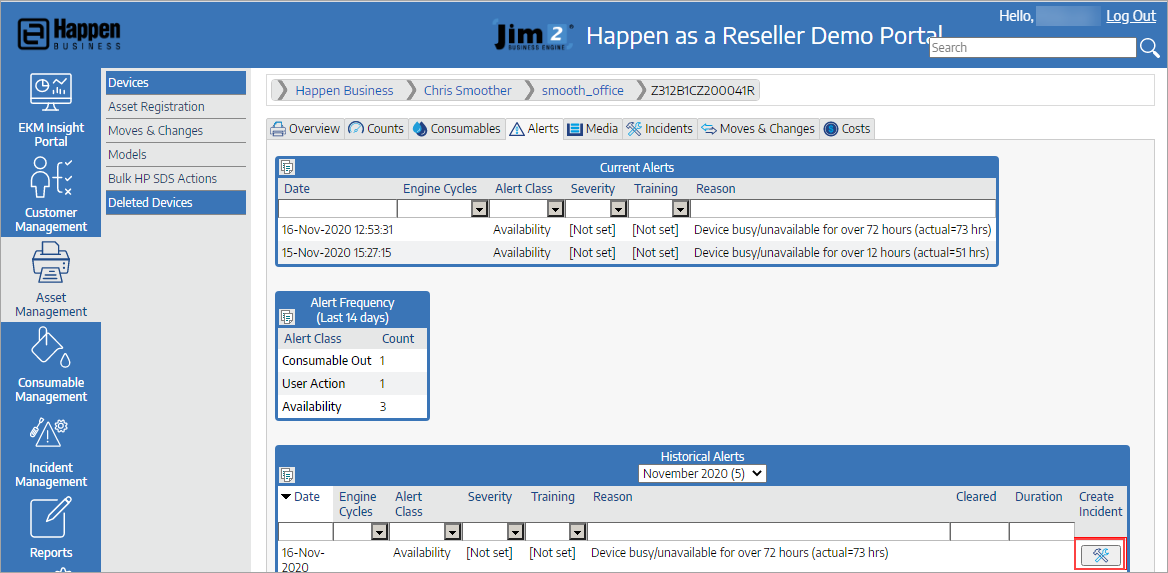Open Bulk HP SDS Actions

(x=176, y=178)
